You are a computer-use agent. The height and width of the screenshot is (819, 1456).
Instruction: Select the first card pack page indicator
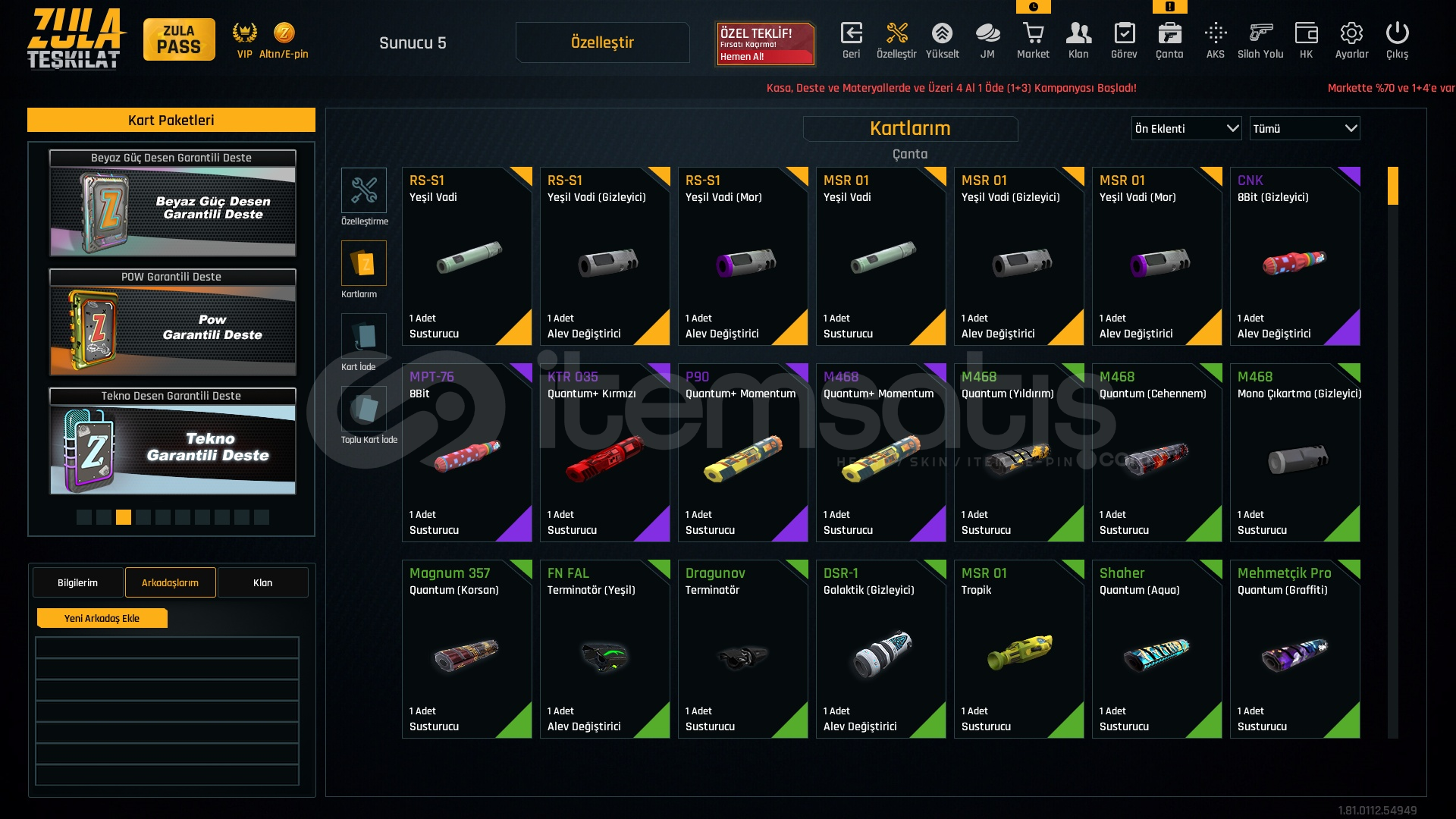[84, 517]
